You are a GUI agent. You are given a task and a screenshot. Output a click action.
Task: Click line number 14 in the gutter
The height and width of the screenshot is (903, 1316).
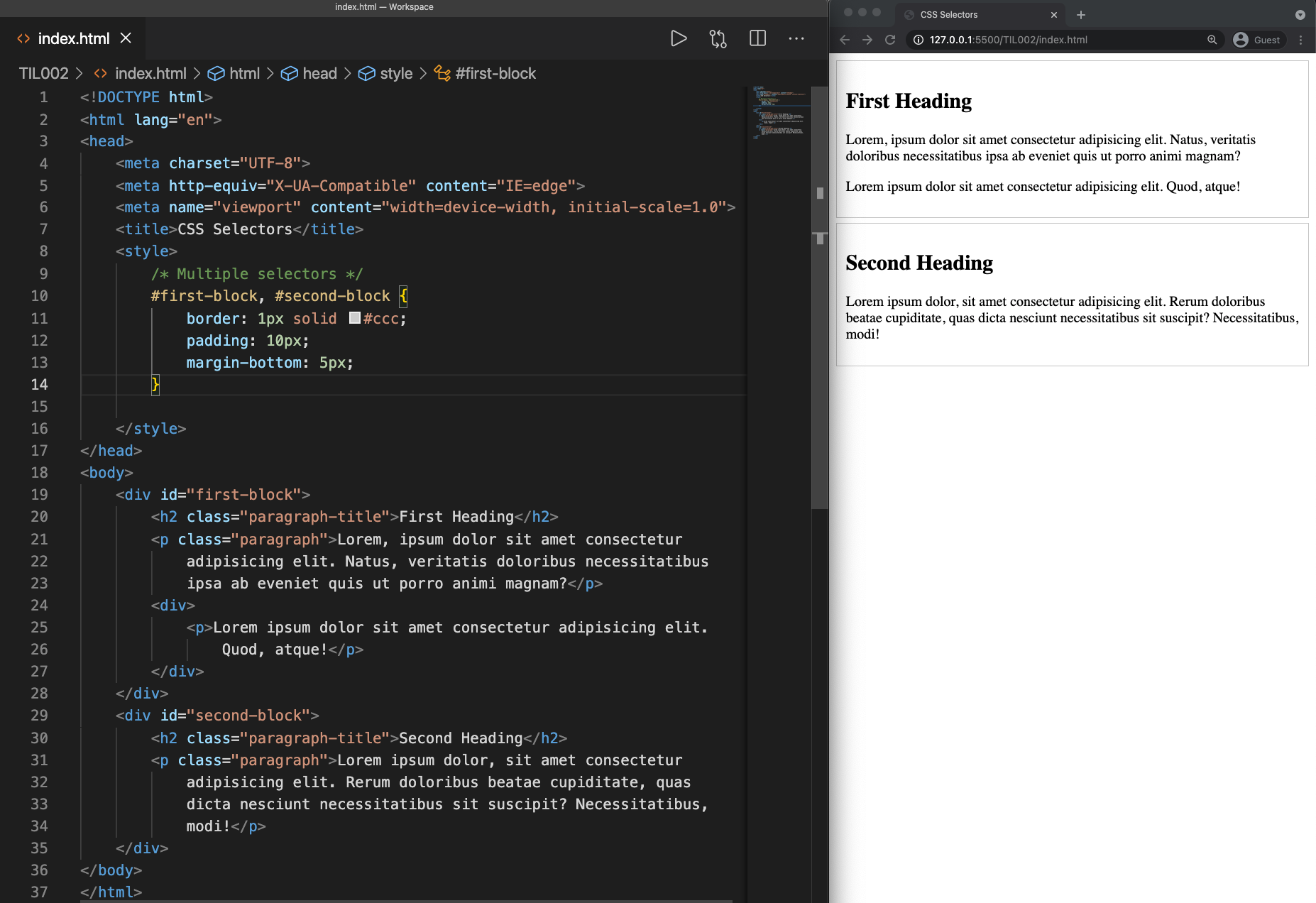coord(39,384)
